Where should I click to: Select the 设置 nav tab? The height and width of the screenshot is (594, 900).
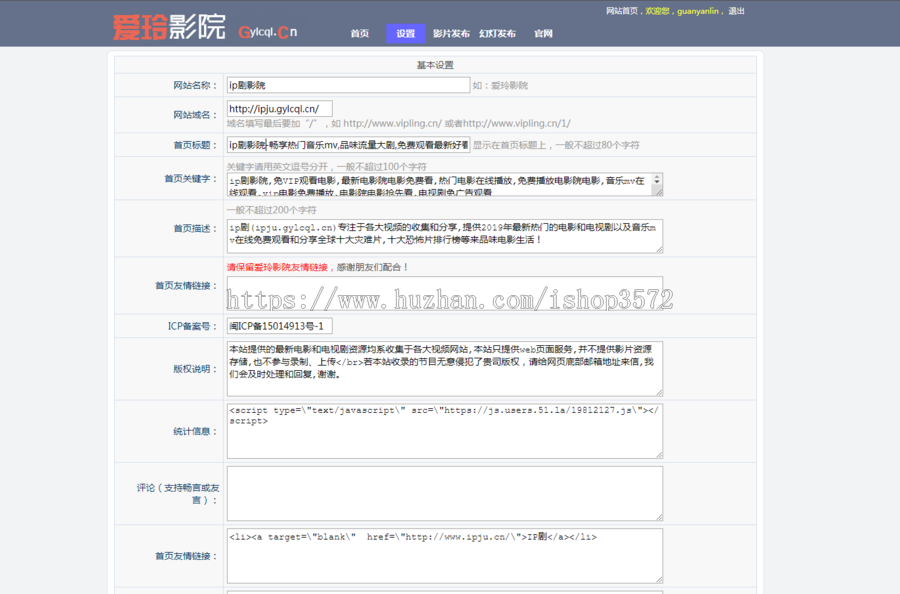click(406, 33)
